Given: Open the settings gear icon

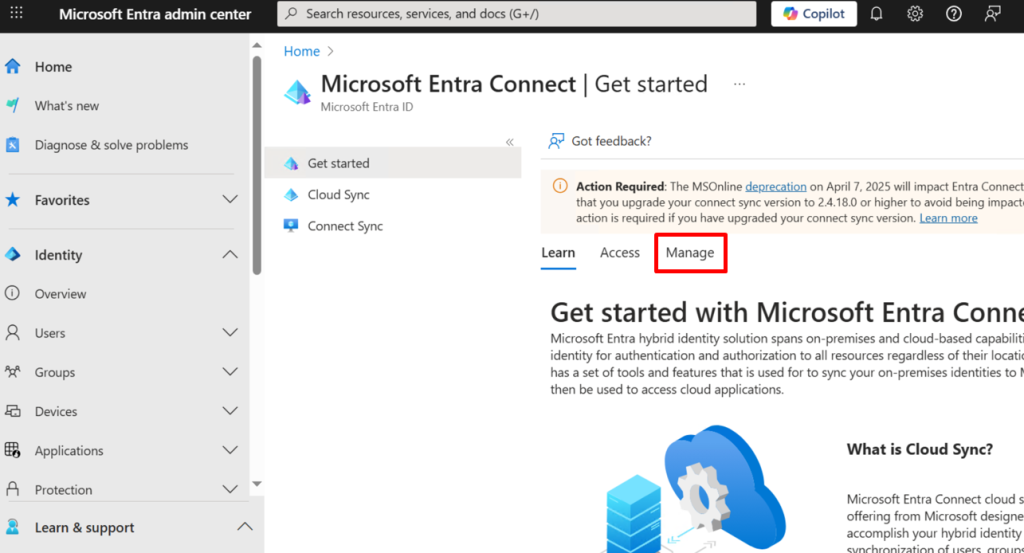Looking at the screenshot, I should tap(915, 14).
